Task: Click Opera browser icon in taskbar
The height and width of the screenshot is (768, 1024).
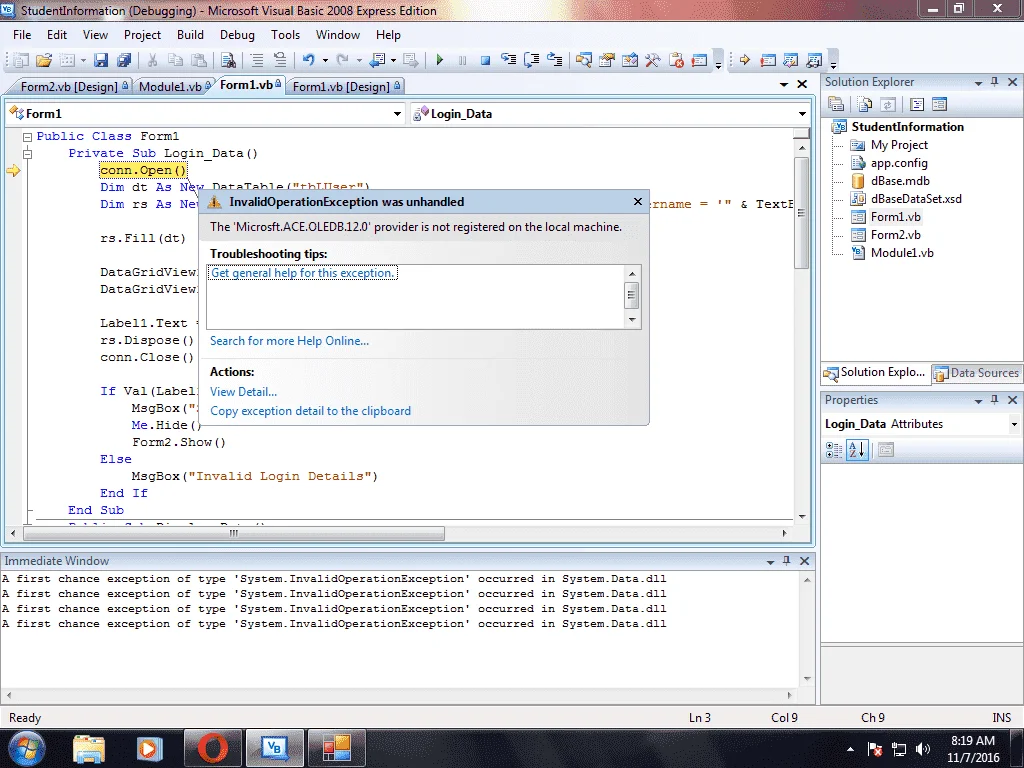Action: pyautogui.click(x=213, y=748)
